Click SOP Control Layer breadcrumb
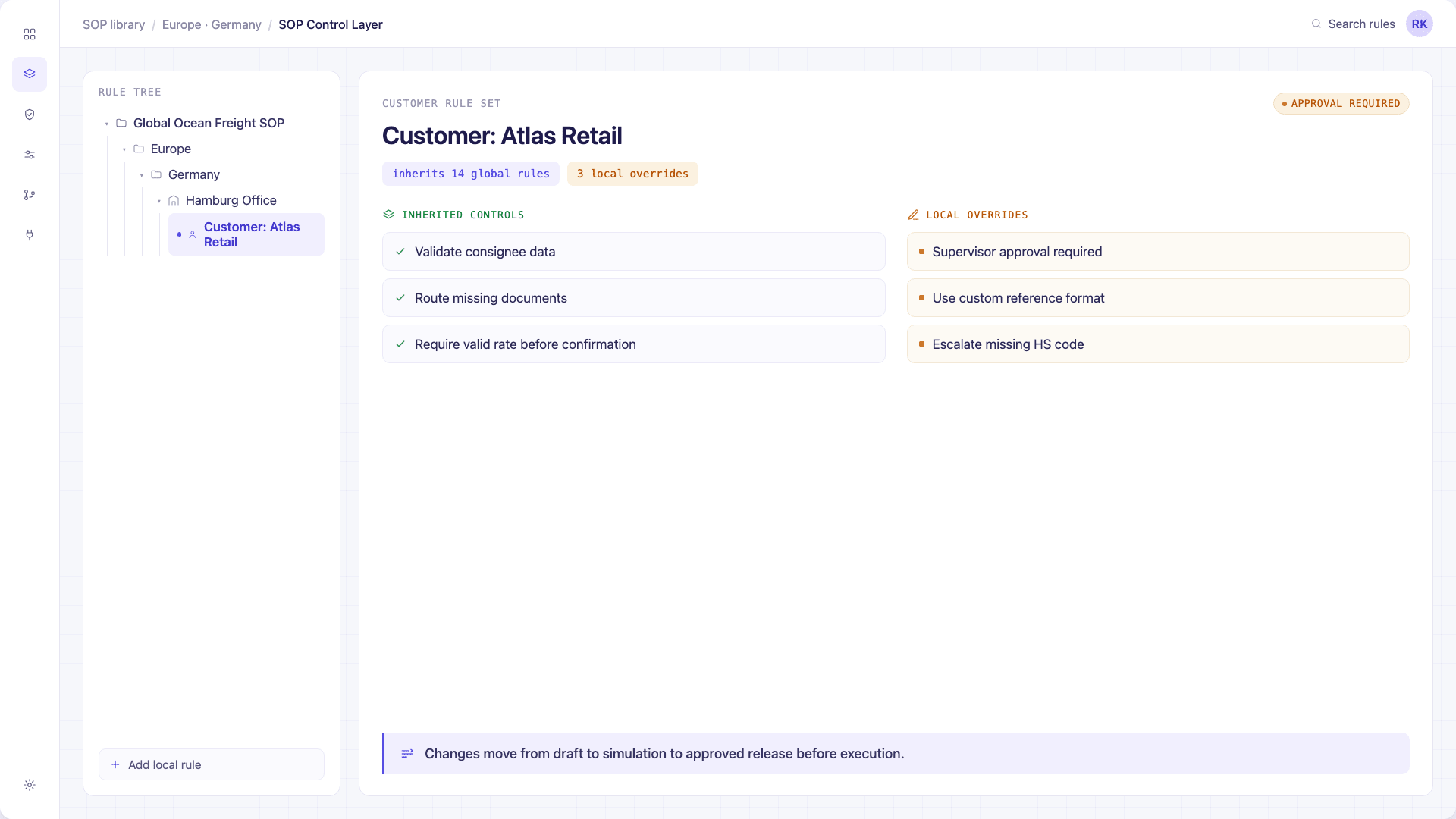Viewport: 1456px width, 819px height. click(x=331, y=24)
